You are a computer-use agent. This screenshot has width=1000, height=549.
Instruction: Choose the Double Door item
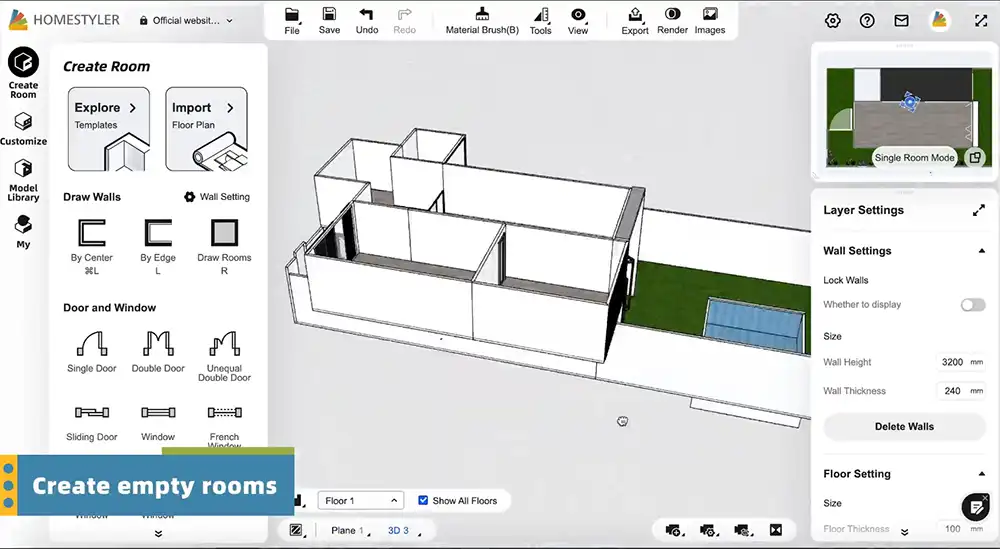[x=158, y=351]
